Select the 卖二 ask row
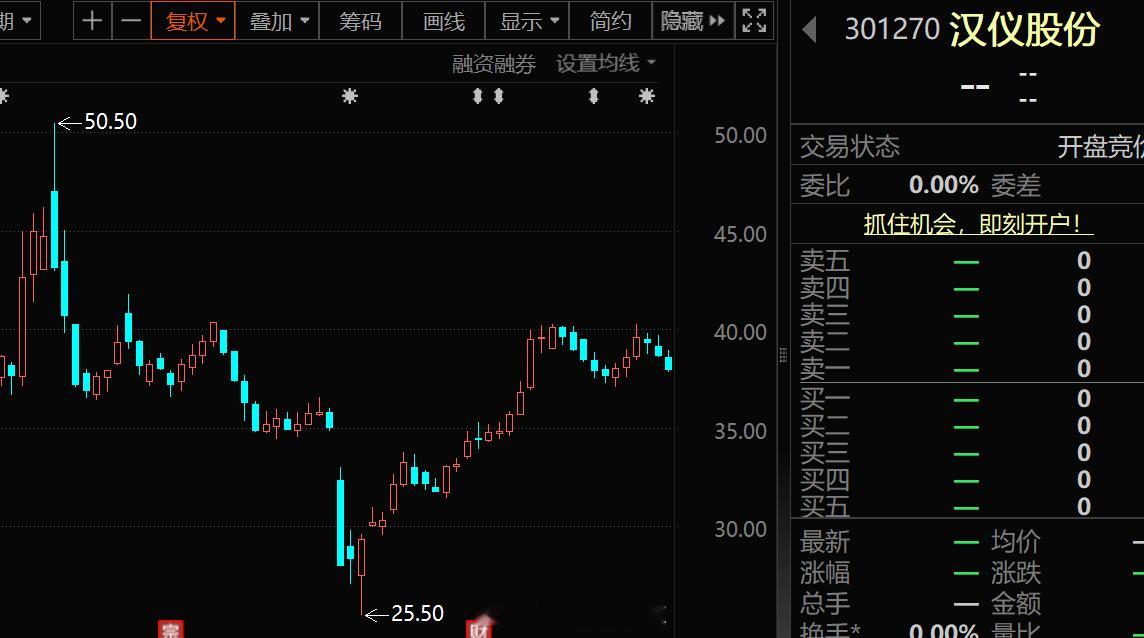Image resolution: width=1144 pixels, height=638 pixels. pyautogui.click(x=967, y=342)
